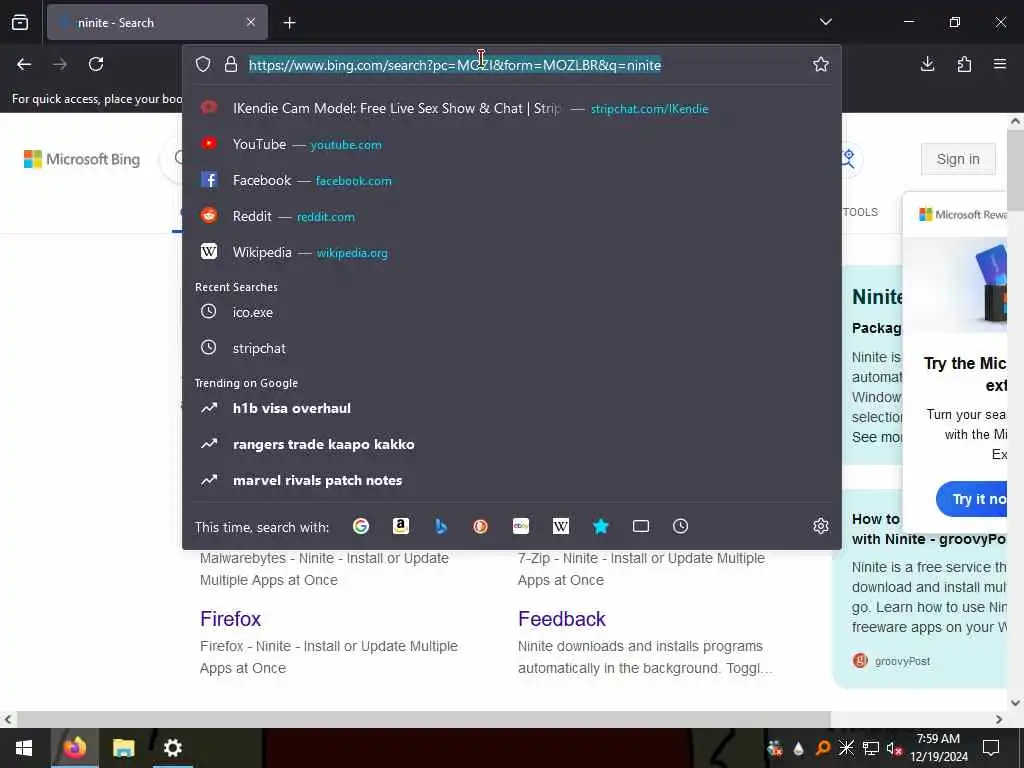The image size is (1024, 768).
Task: Click the Microsoft Bing logo
Action: pyautogui.click(x=82, y=159)
